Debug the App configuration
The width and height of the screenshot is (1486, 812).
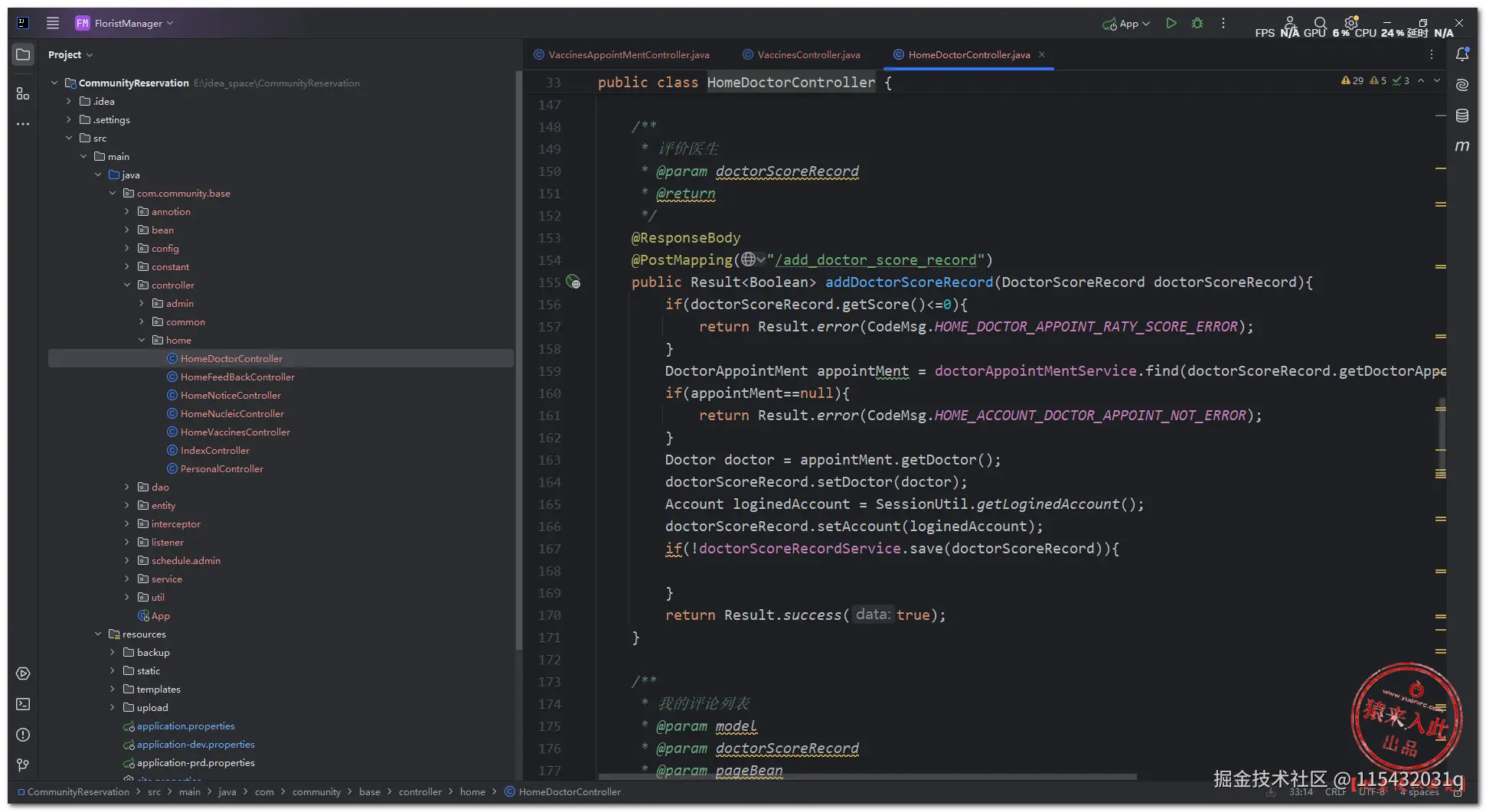(x=1197, y=23)
